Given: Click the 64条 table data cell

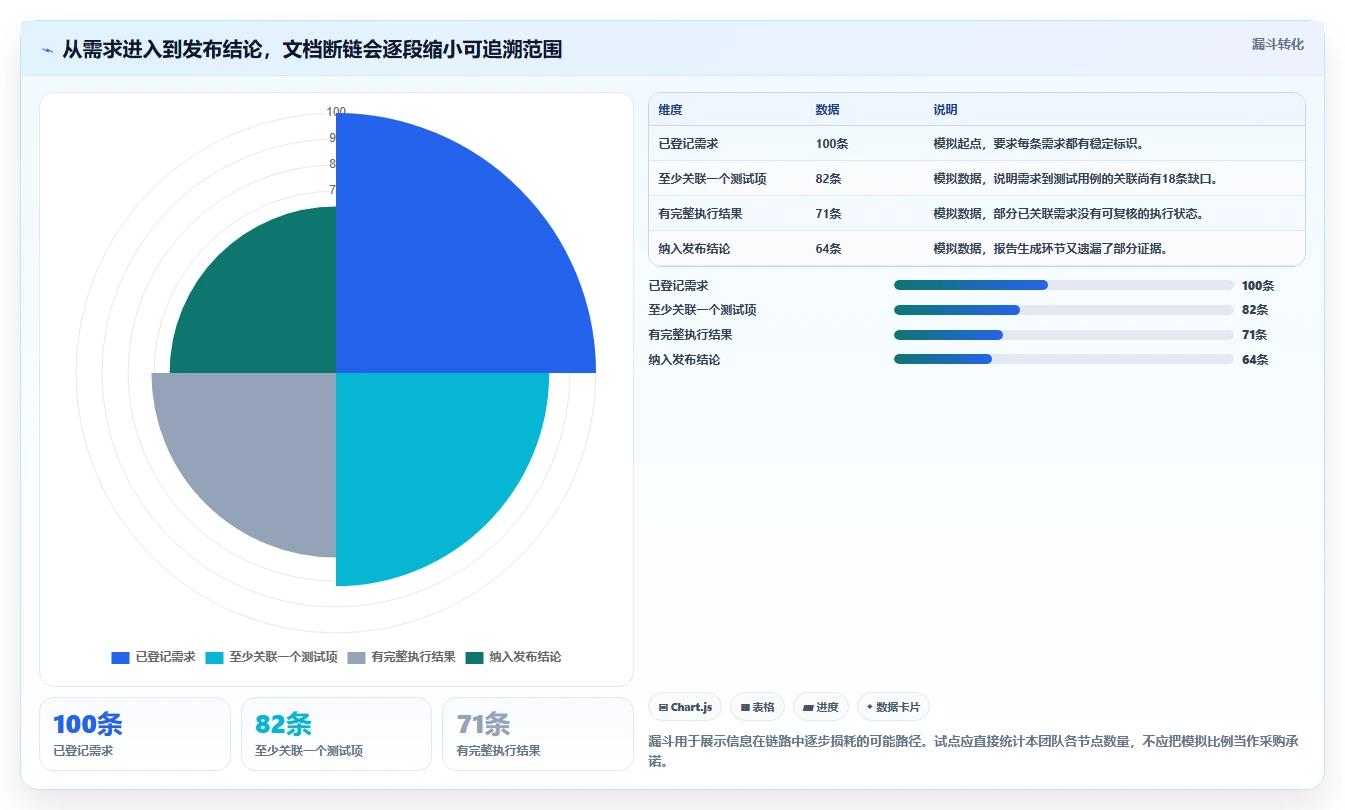Looking at the screenshot, I should click(x=828, y=249).
